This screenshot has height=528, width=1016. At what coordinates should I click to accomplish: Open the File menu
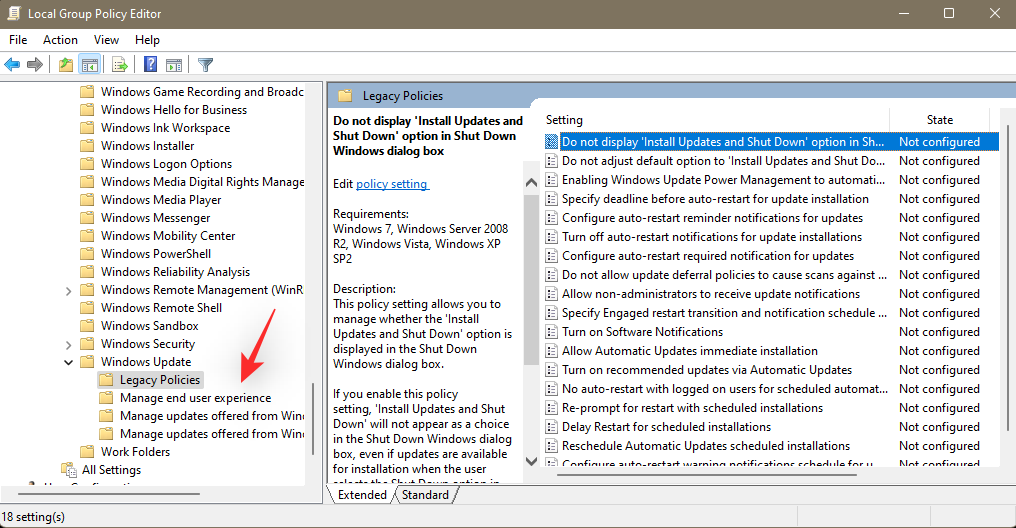tap(18, 40)
